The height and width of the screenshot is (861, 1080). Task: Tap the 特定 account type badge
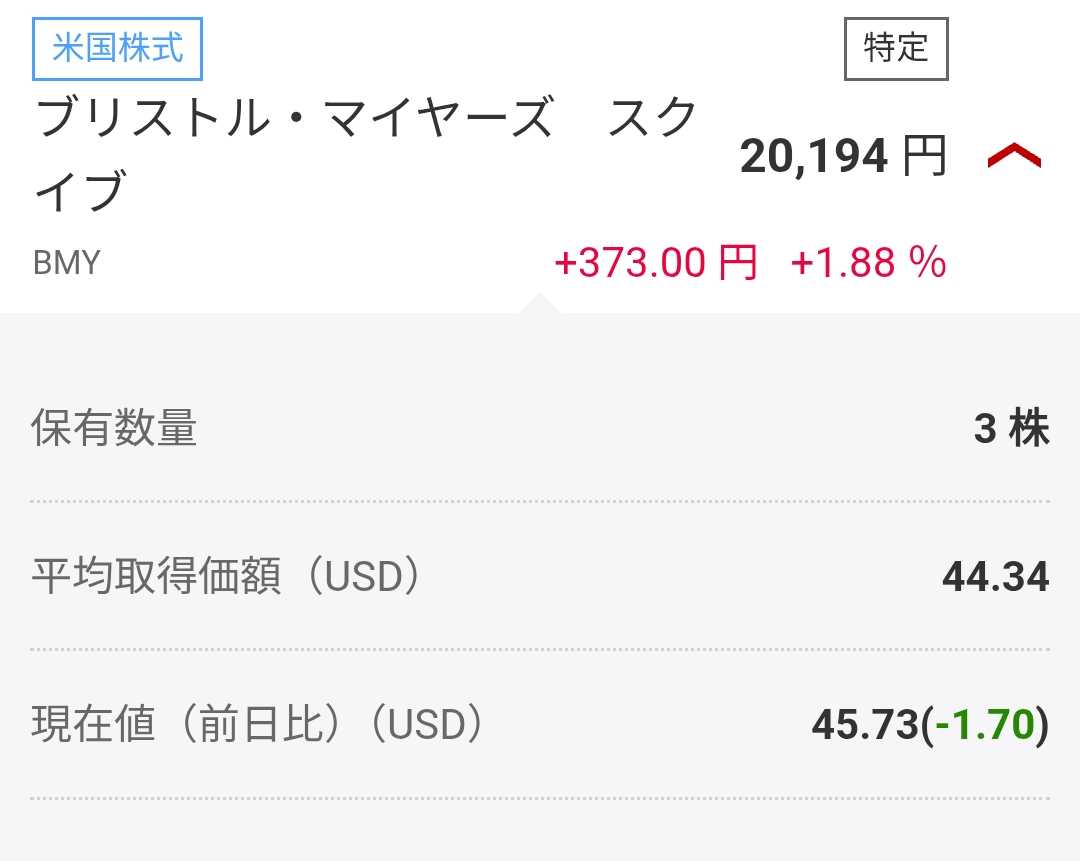pyautogui.click(x=896, y=48)
